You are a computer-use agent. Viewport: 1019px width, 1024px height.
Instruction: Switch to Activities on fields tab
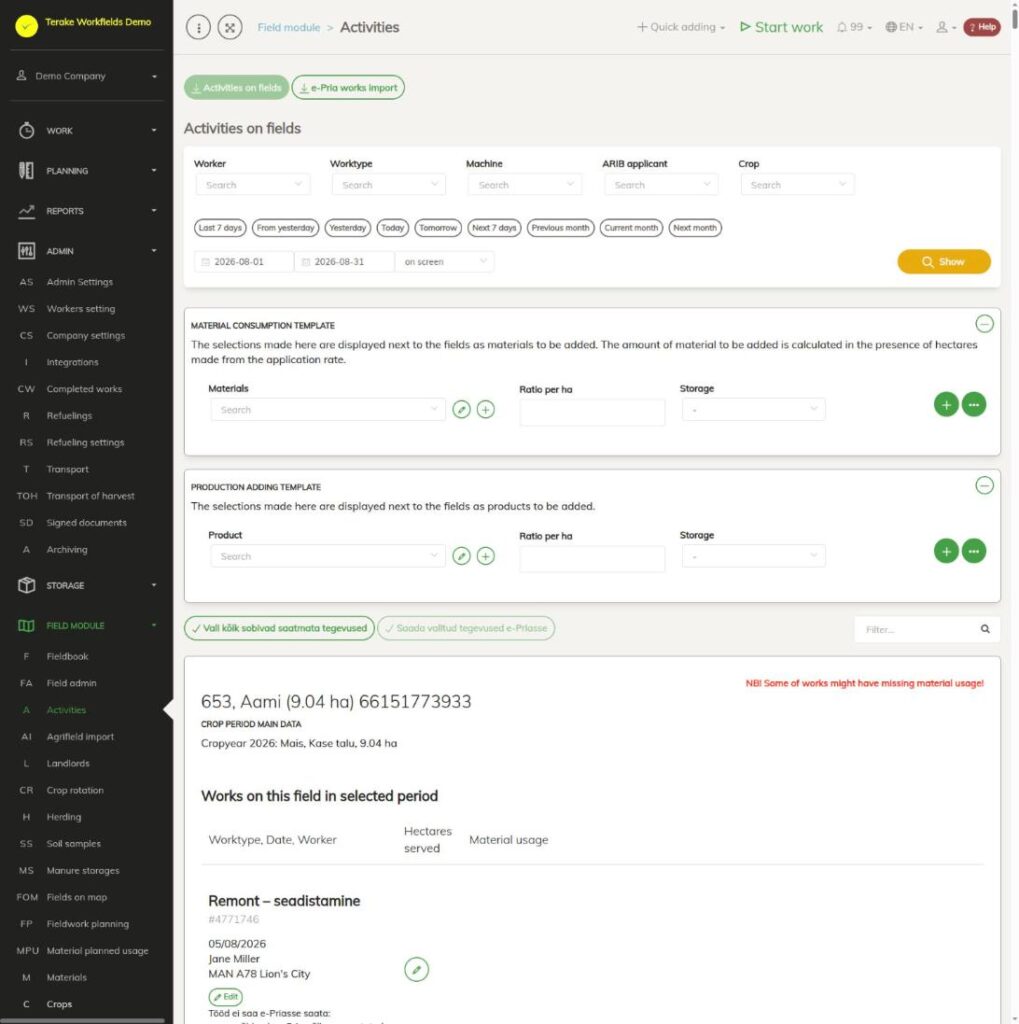coord(236,88)
